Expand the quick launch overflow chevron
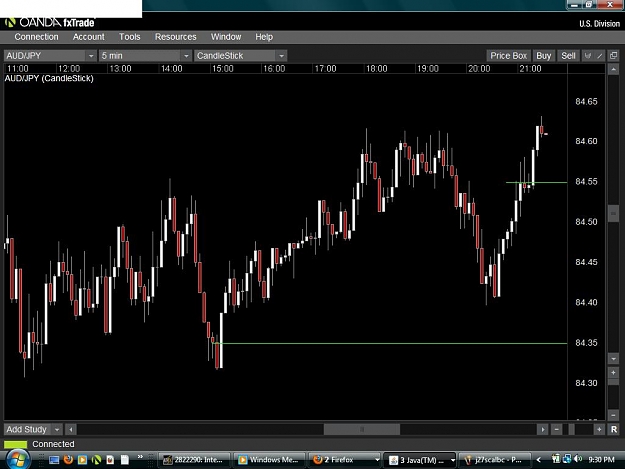This screenshot has width=625, height=469. coord(140,457)
